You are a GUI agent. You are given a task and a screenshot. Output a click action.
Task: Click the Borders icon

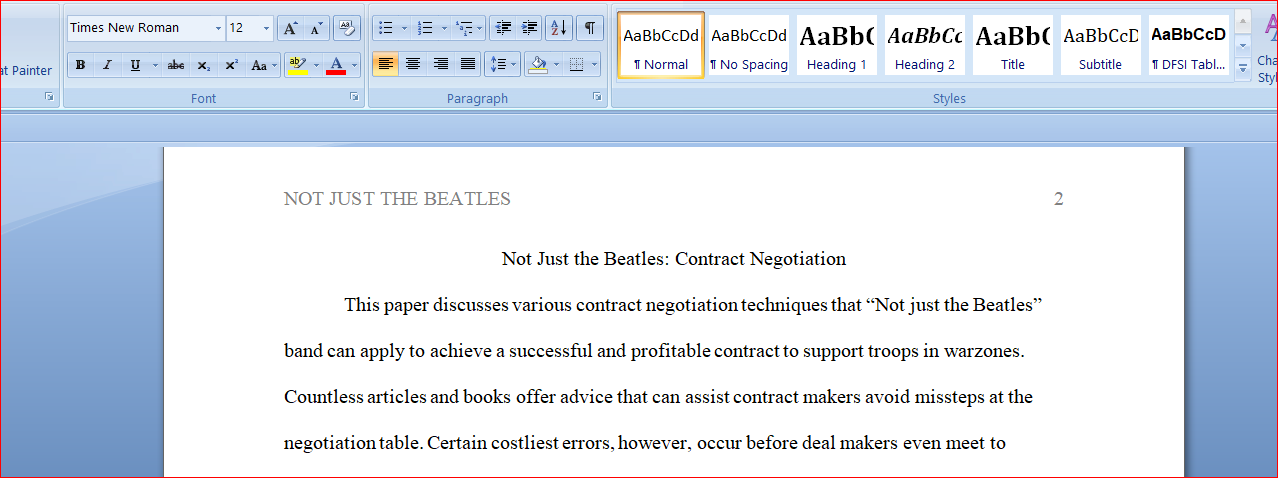(x=576, y=65)
